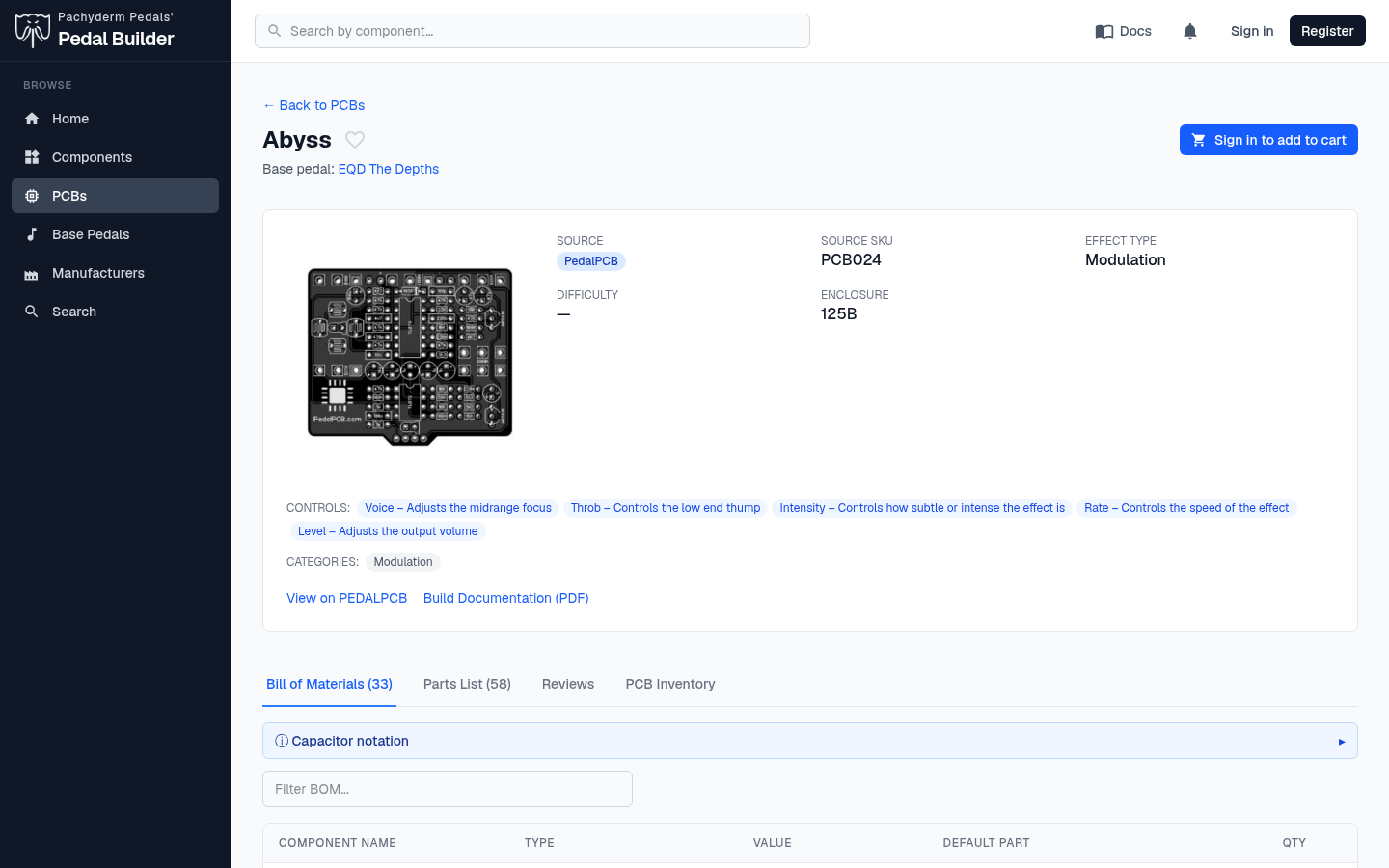Sort by TYPE column header
The height and width of the screenshot is (868, 1389).
click(539, 843)
